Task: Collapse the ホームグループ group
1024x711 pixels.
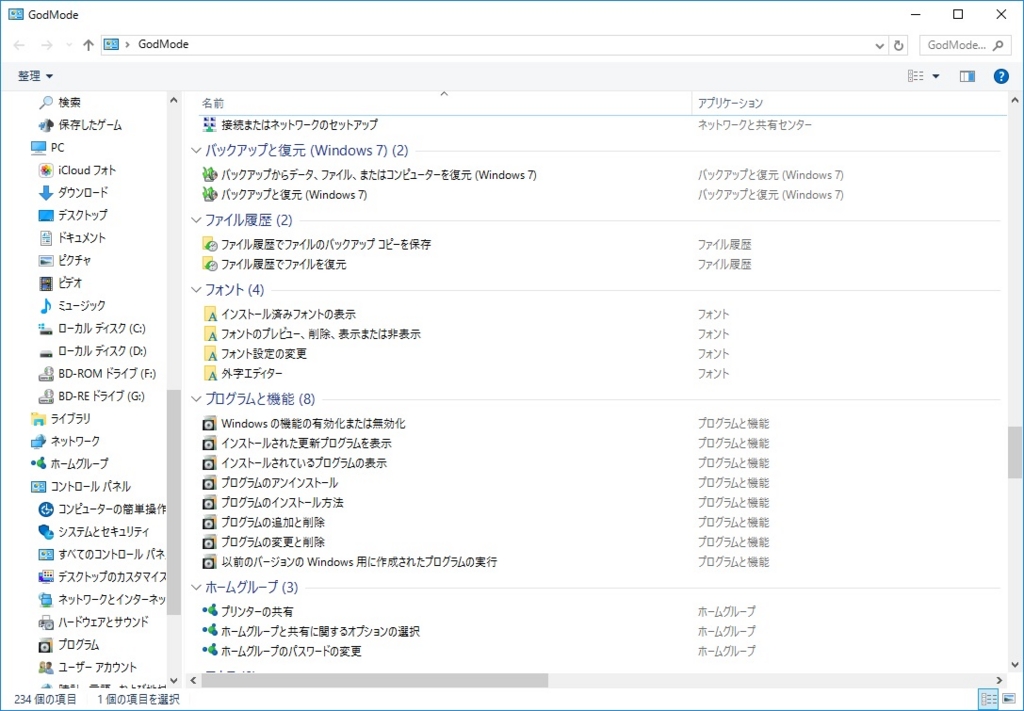Action: pyautogui.click(x=196, y=587)
